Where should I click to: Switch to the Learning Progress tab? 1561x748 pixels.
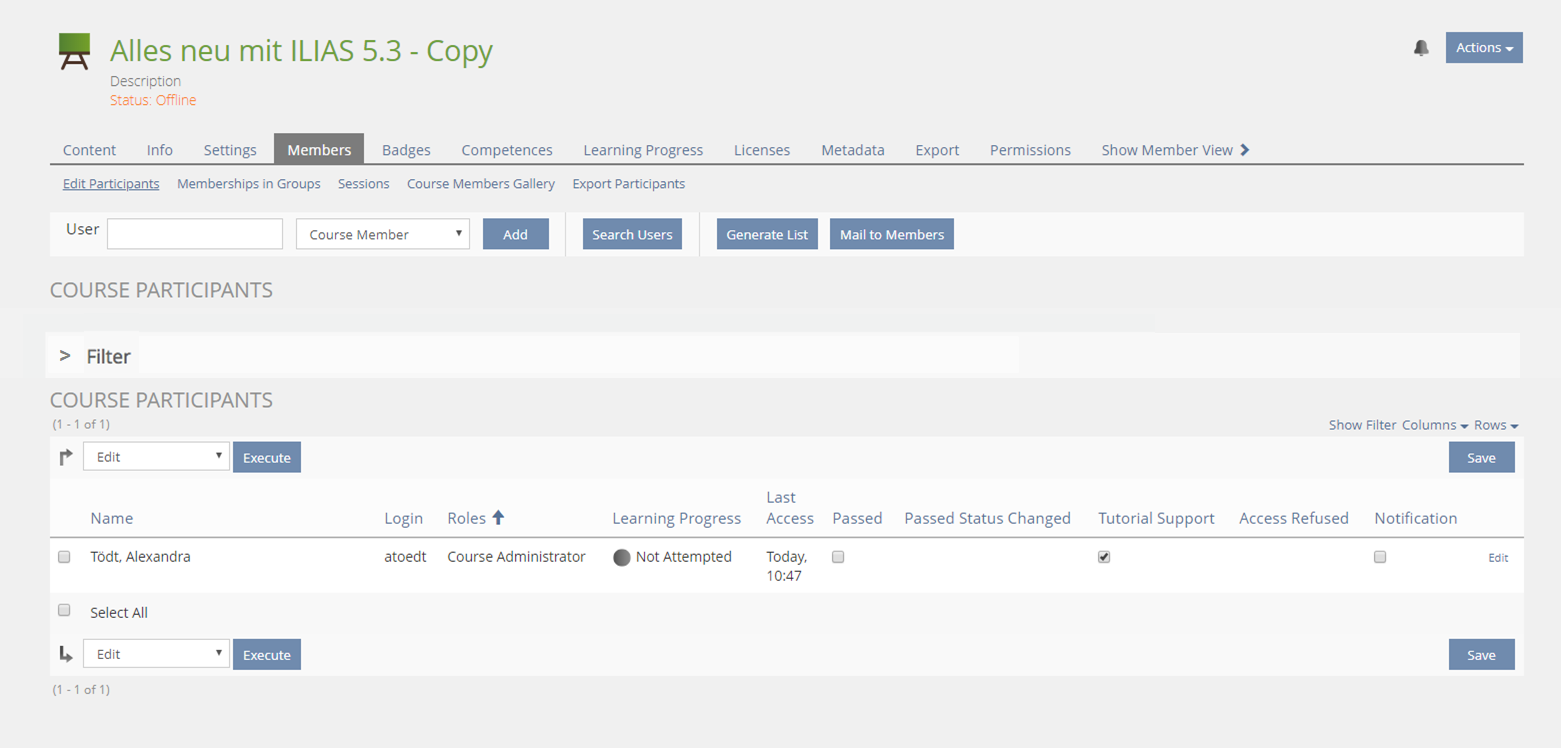pyautogui.click(x=643, y=150)
